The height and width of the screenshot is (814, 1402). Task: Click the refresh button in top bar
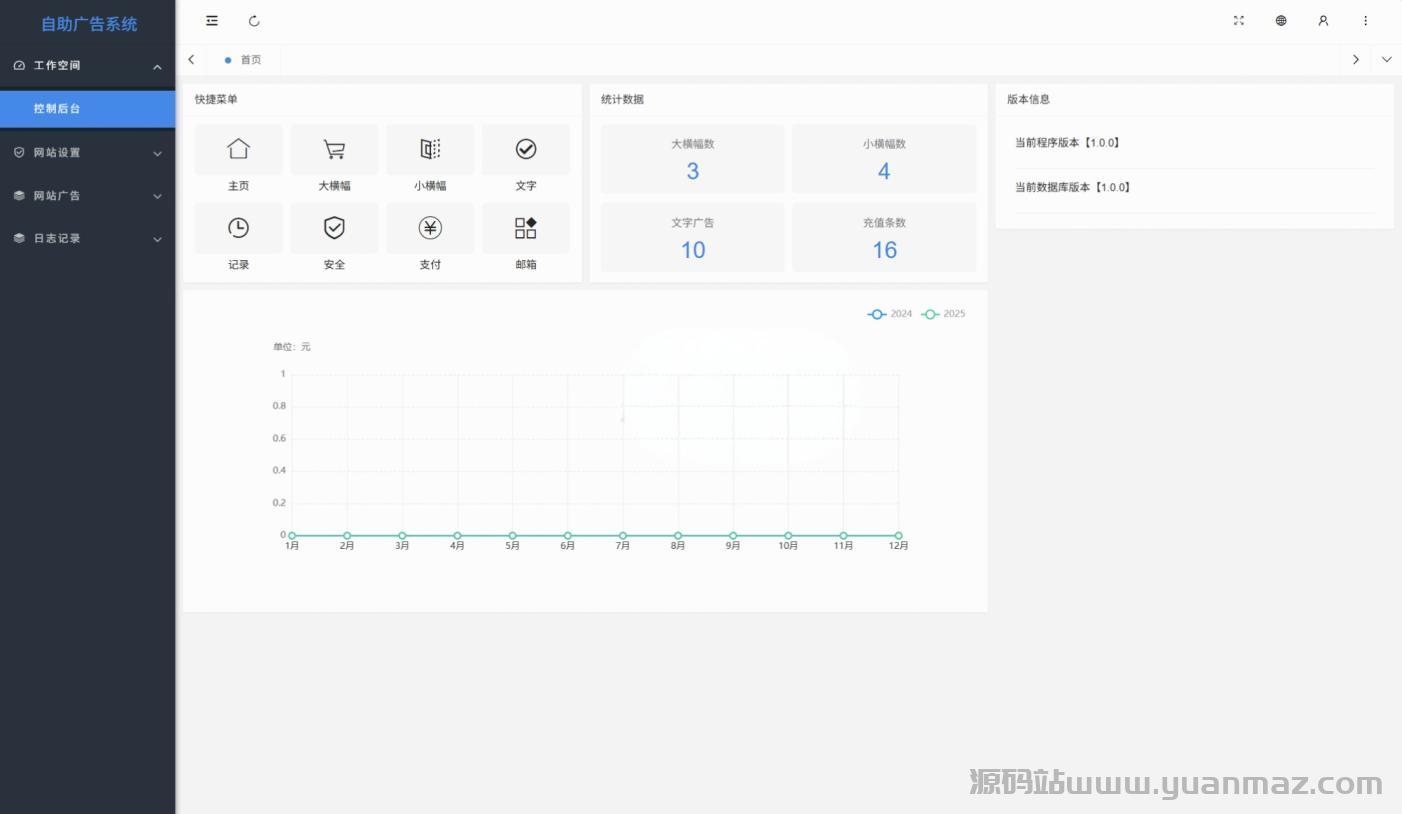[254, 21]
